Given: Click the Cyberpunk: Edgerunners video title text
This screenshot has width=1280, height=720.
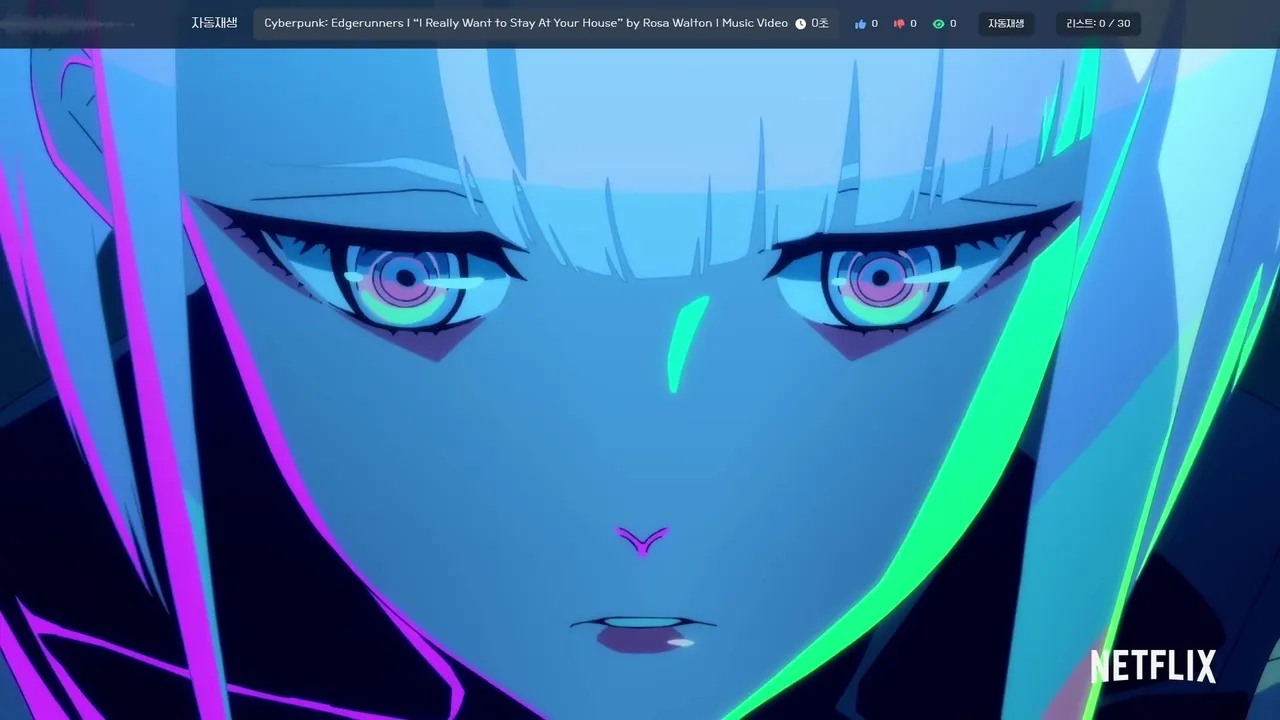Looking at the screenshot, I should (x=526, y=23).
